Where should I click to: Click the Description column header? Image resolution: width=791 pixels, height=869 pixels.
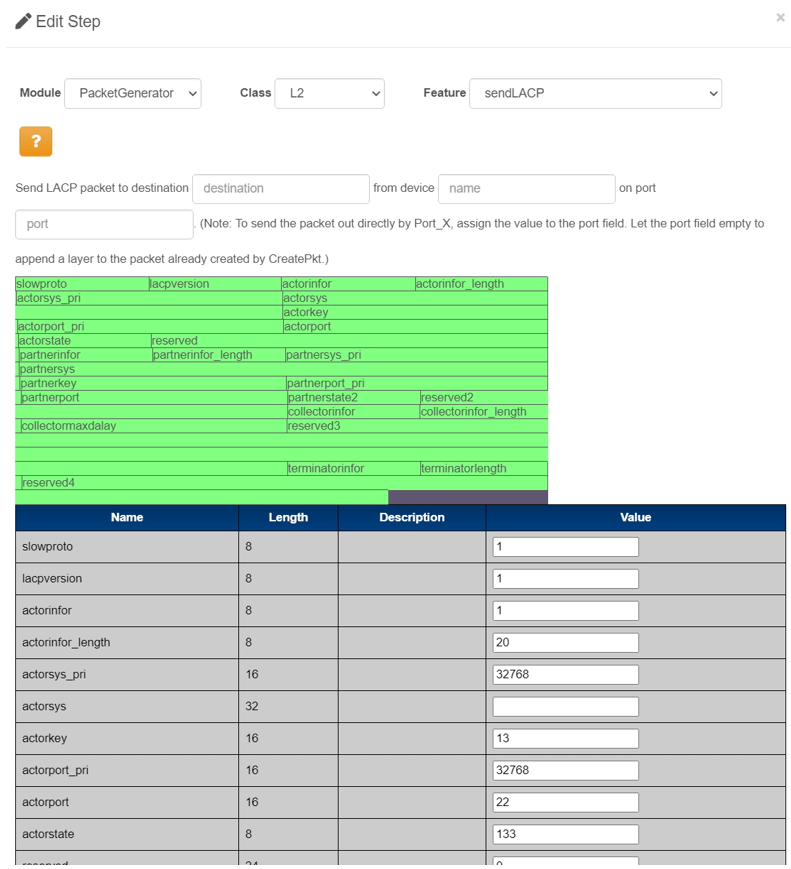pos(412,518)
